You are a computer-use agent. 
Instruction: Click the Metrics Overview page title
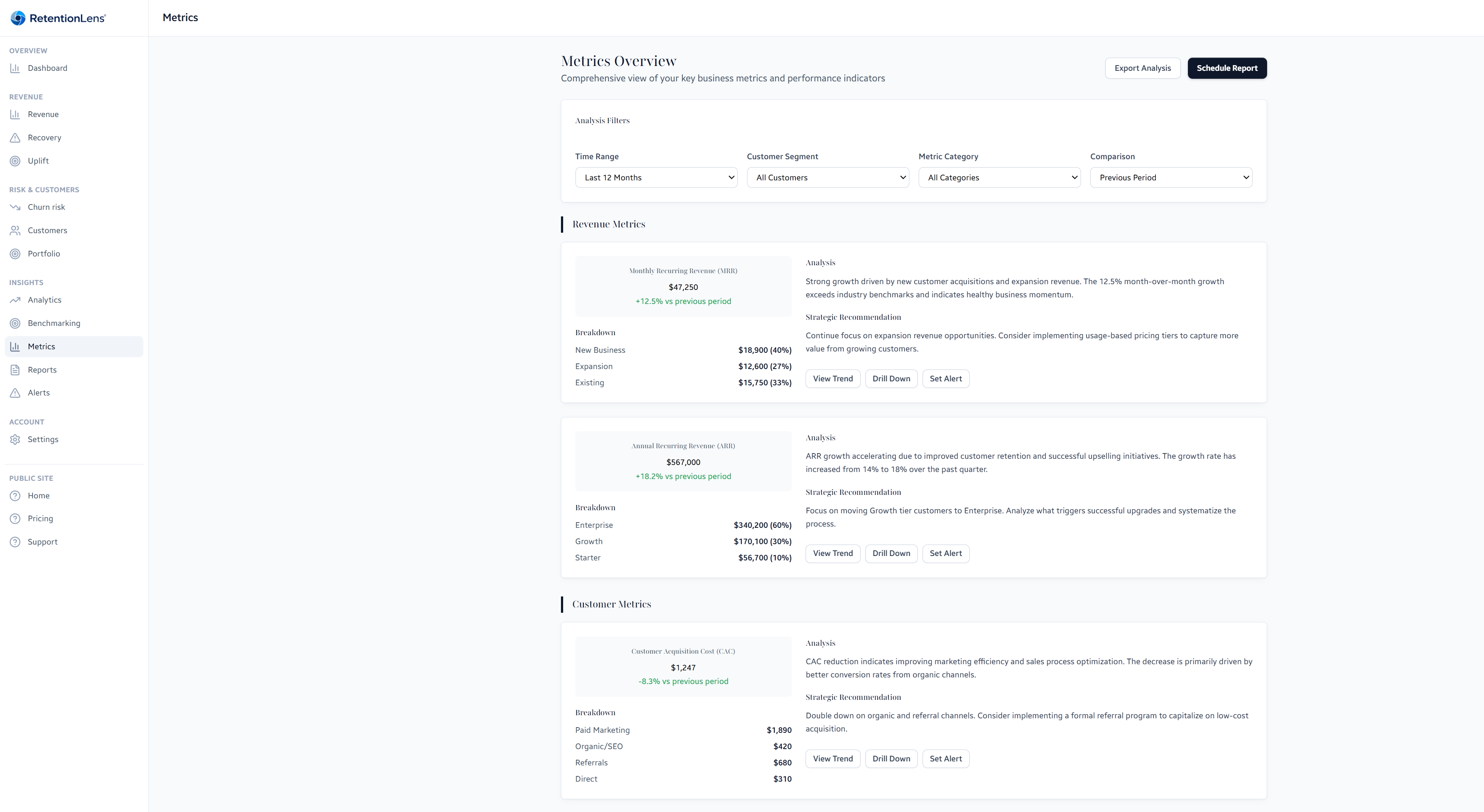(x=619, y=61)
